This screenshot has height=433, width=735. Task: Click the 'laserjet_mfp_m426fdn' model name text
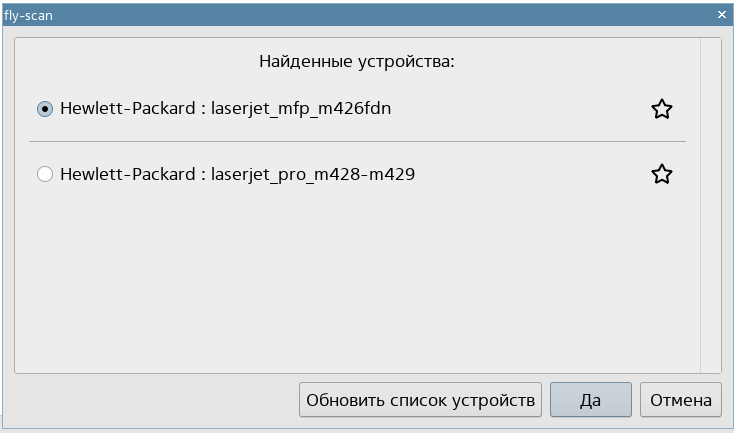pyautogui.click(x=301, y=109)
